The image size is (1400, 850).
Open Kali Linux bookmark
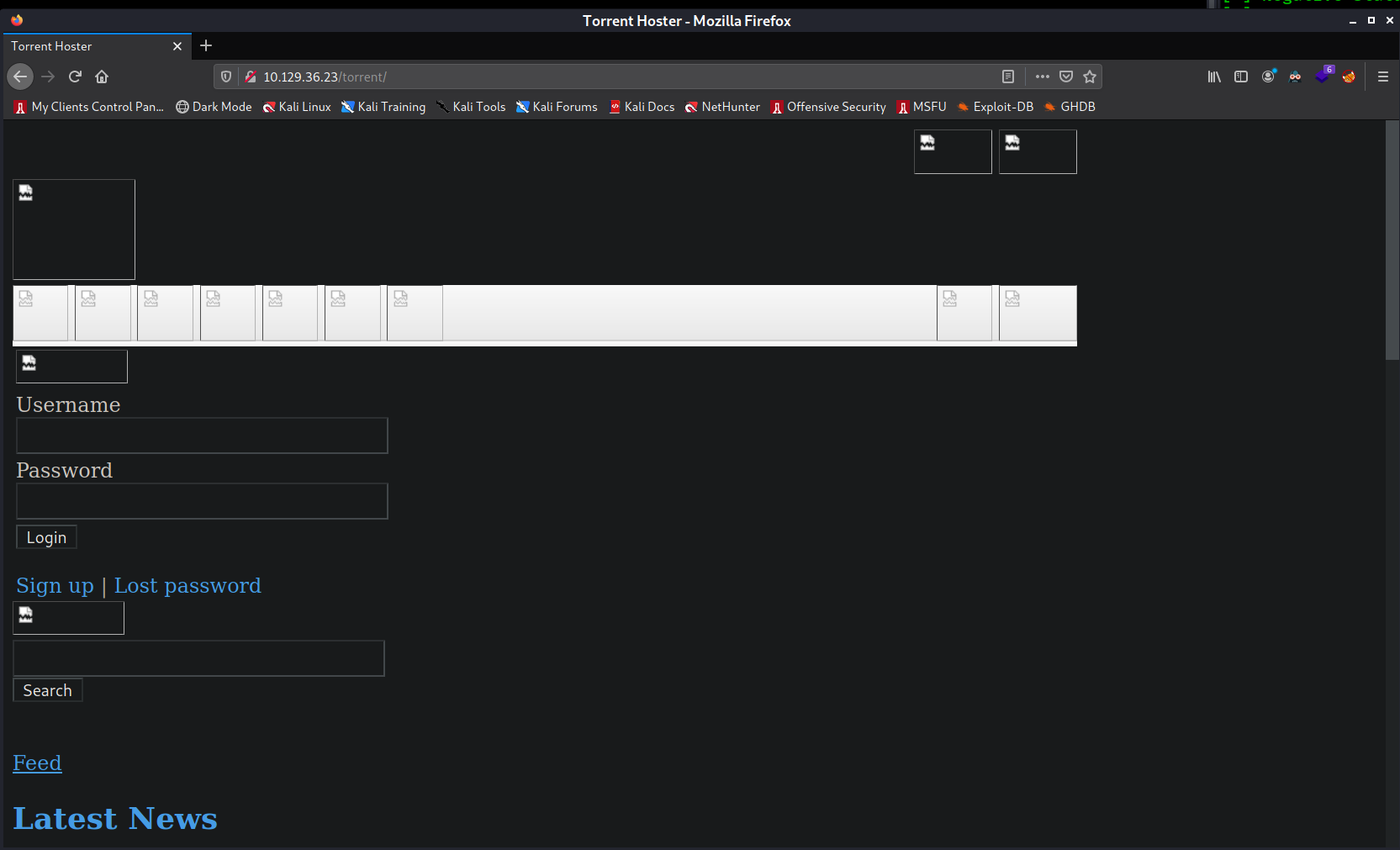click(x=297, y=107)
